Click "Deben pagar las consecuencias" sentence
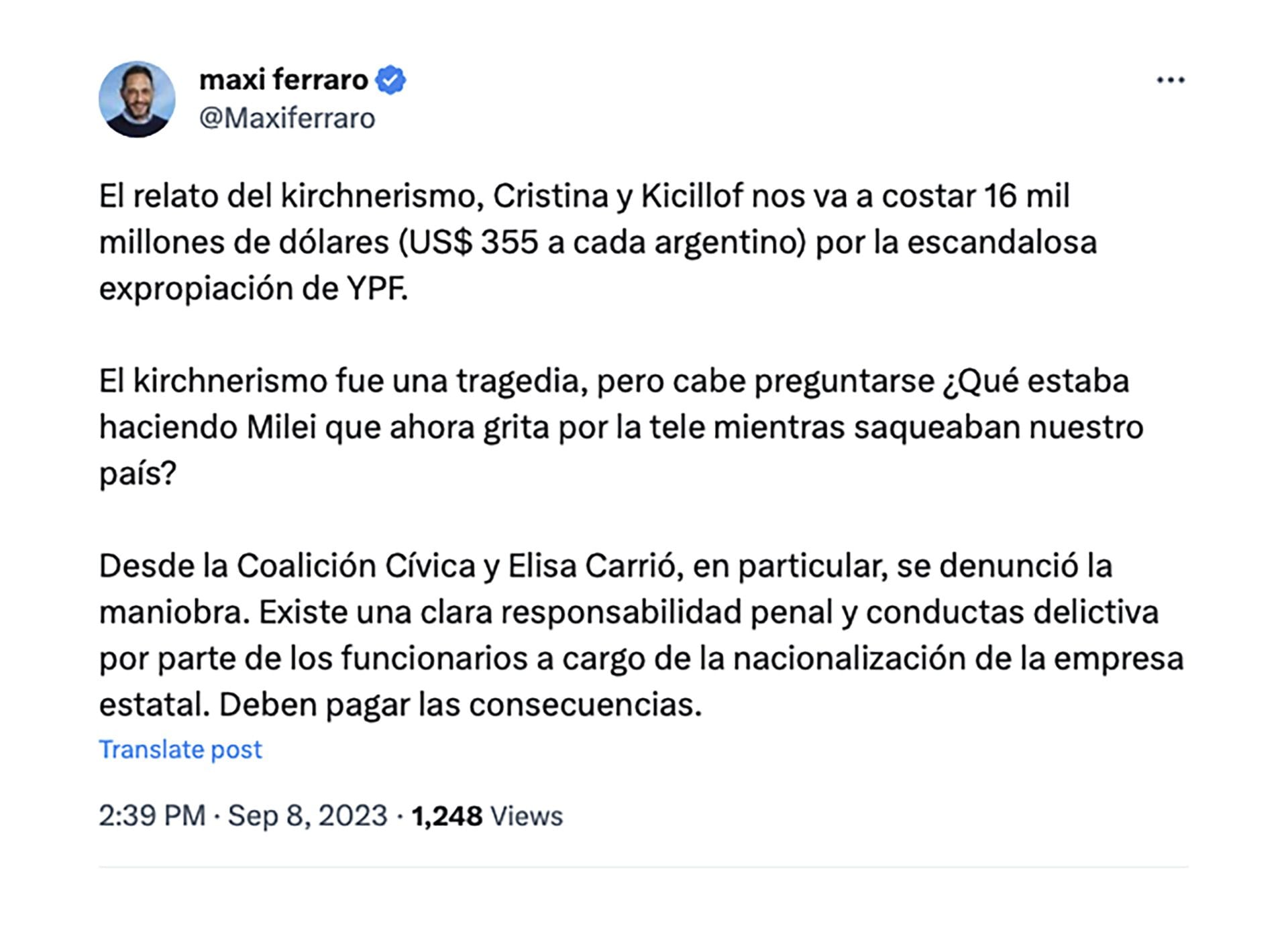Screen dimensions: 1288x926 coord(460,705)
